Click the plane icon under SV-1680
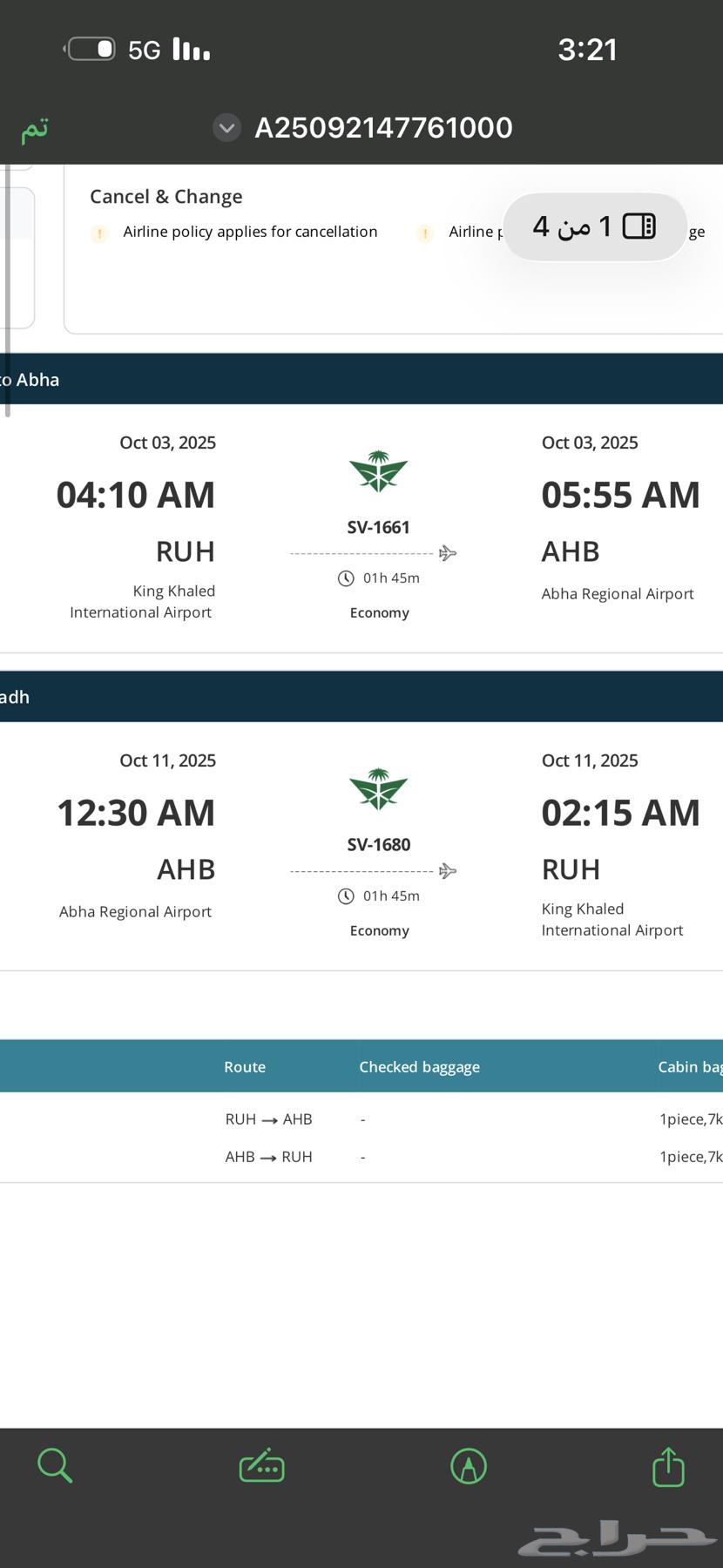 448,871
